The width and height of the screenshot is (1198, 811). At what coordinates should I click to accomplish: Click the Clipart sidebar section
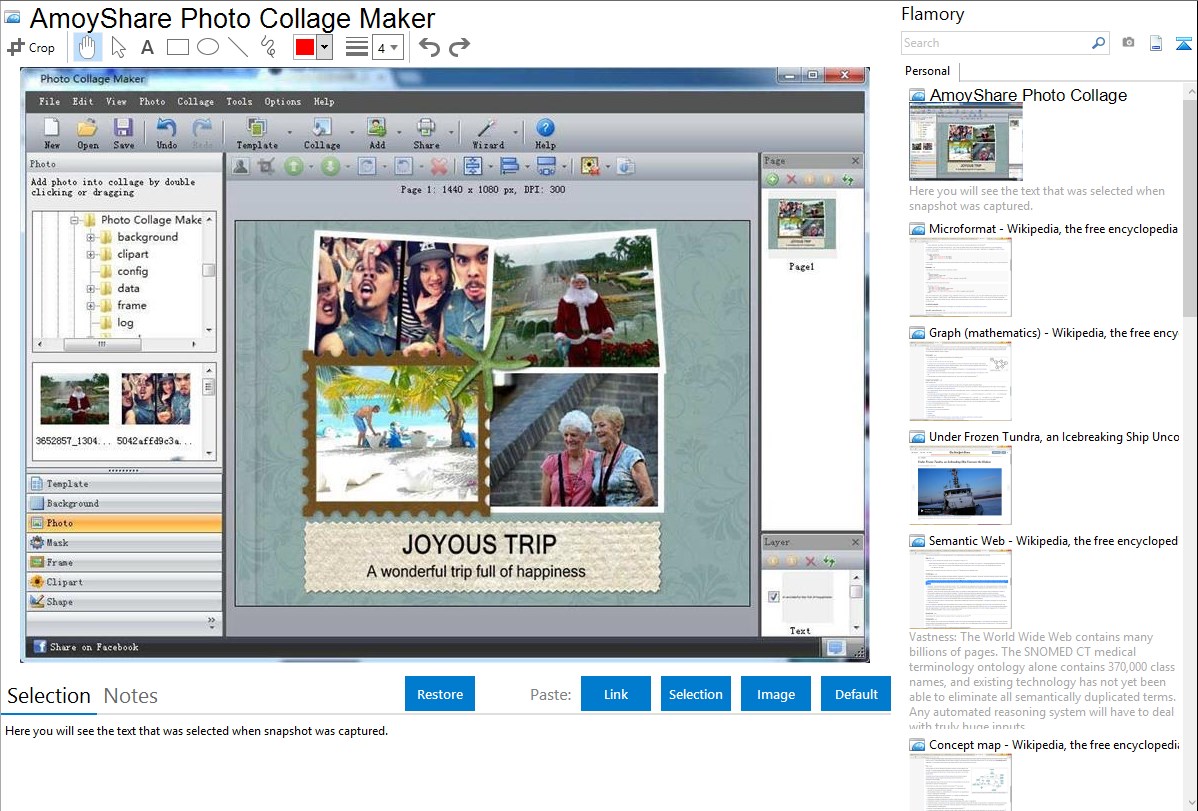click(124, 582)
